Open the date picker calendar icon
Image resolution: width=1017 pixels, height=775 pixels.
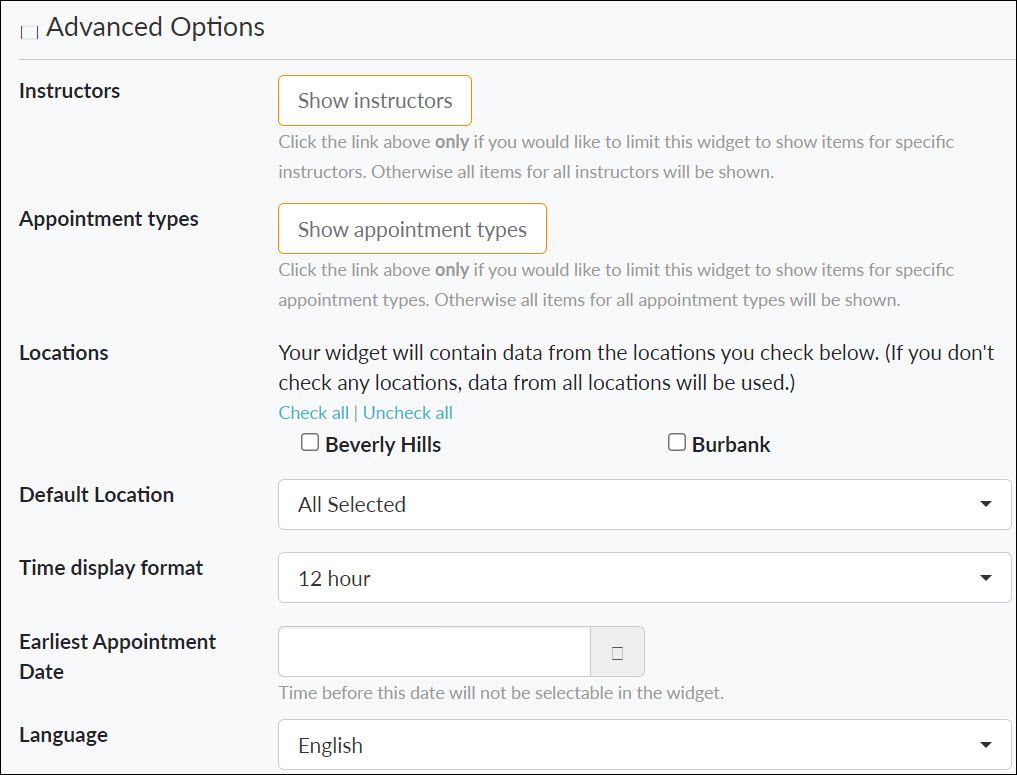point(618,651)
